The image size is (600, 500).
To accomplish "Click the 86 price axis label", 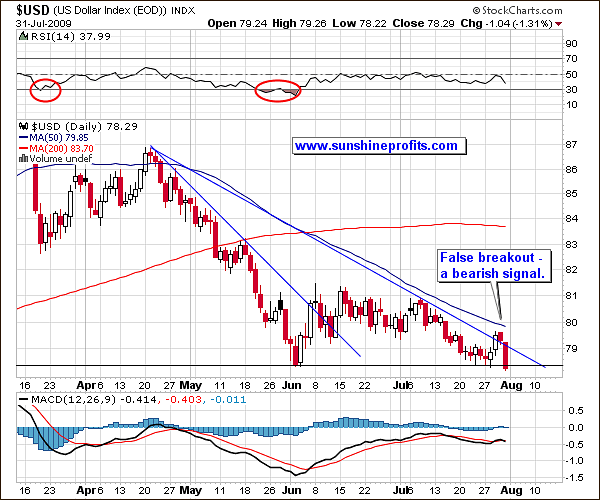I will pyautogui.click(x=571, y=169).
